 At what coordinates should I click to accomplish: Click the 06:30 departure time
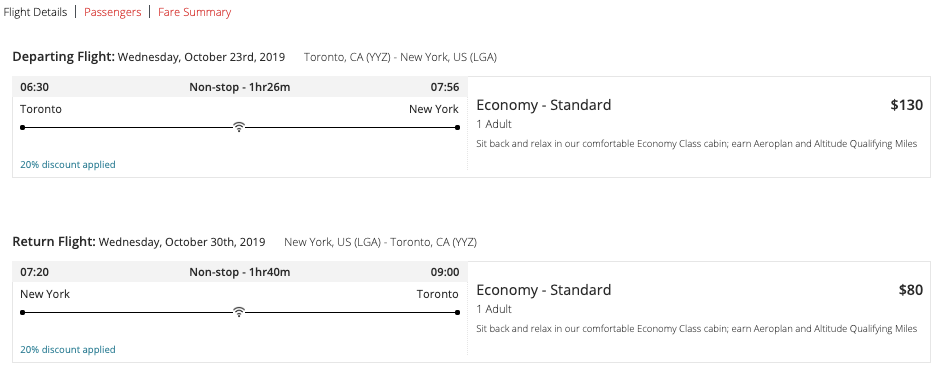coord(35,88)
